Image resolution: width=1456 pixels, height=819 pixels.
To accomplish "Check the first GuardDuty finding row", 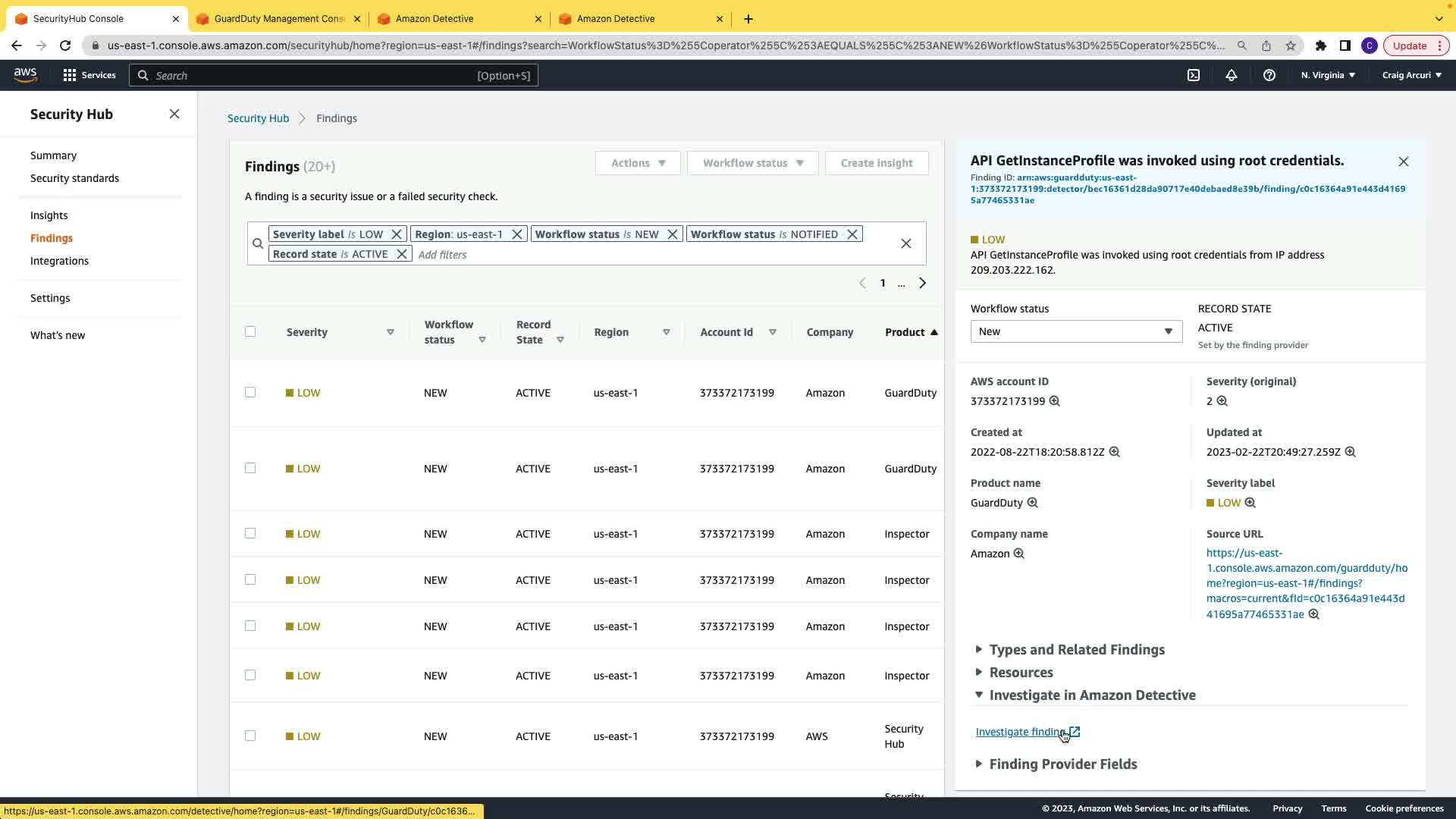I will coord(250,392).
